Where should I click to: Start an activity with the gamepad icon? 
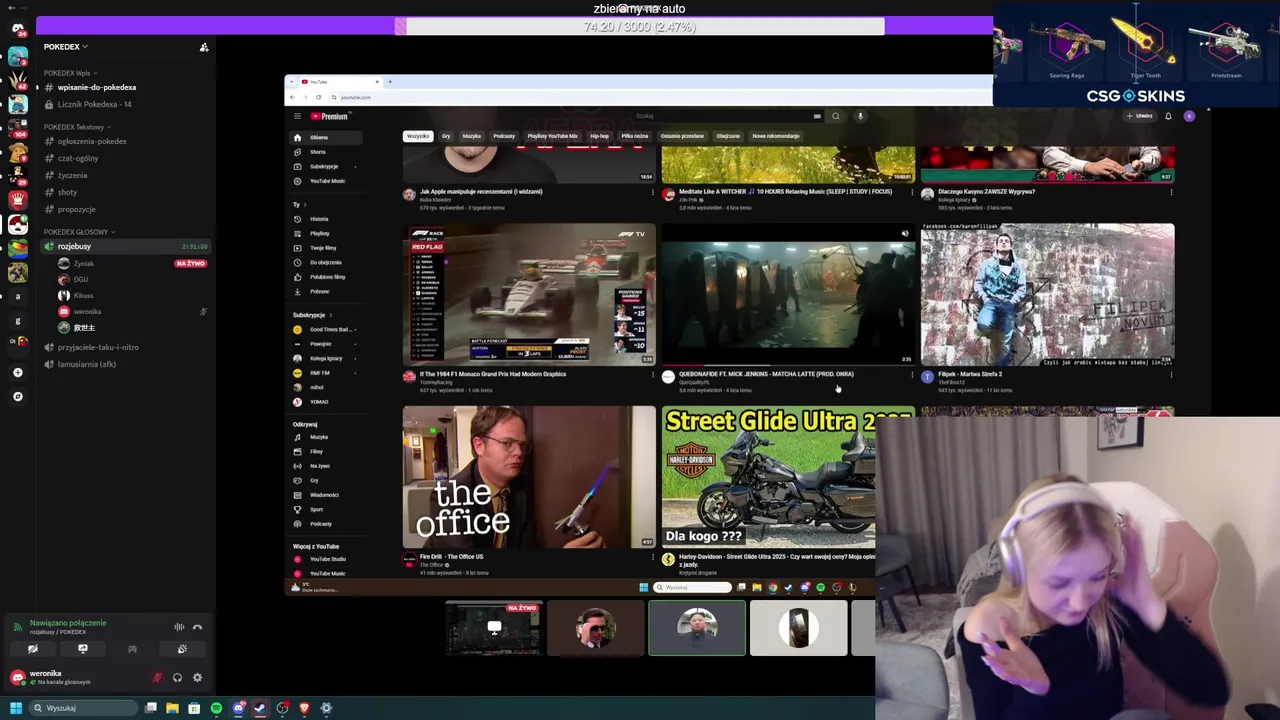tap(132, 649)
